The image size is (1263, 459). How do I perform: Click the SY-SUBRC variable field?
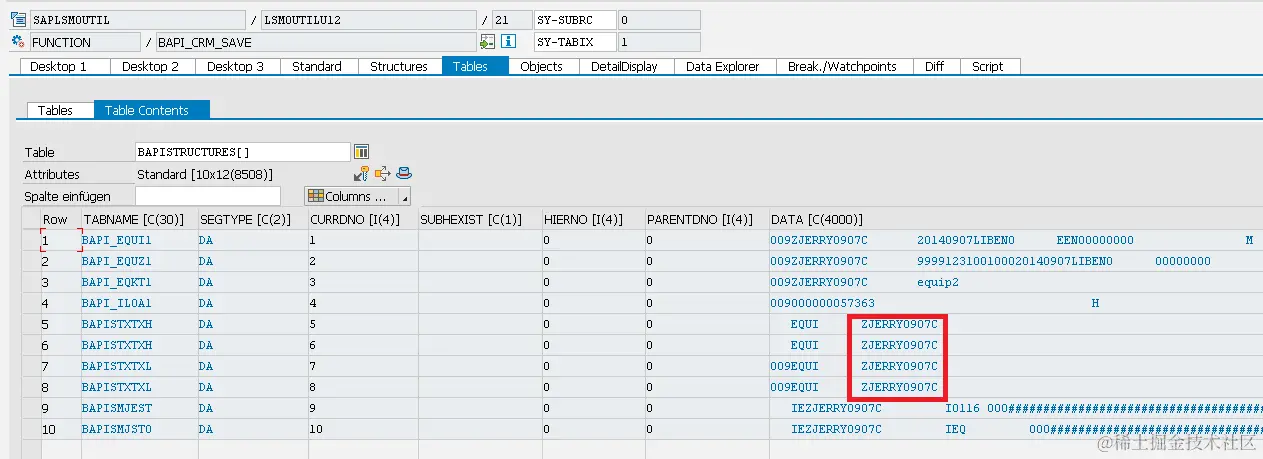point(574,20)
